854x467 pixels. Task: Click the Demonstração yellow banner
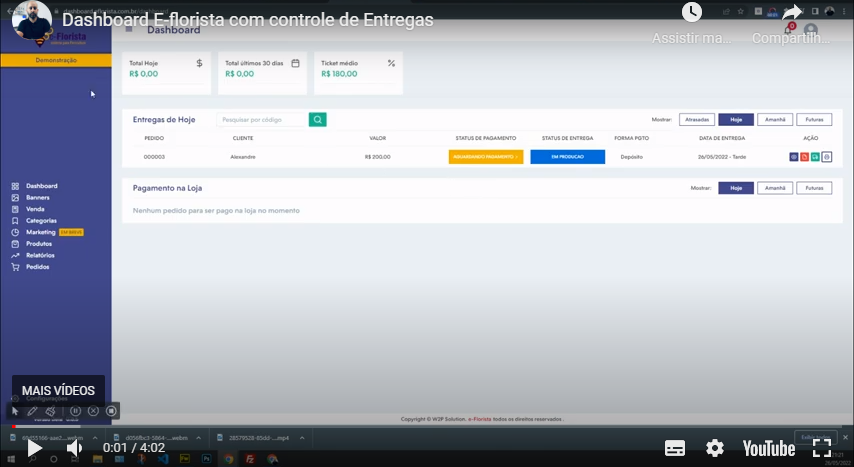(56, 60)
